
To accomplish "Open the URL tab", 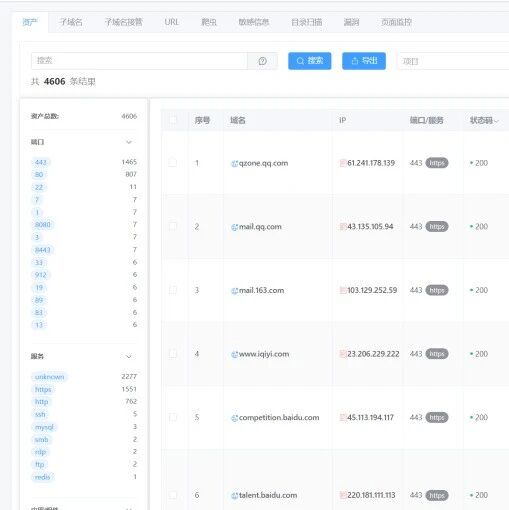I will 172,22.
